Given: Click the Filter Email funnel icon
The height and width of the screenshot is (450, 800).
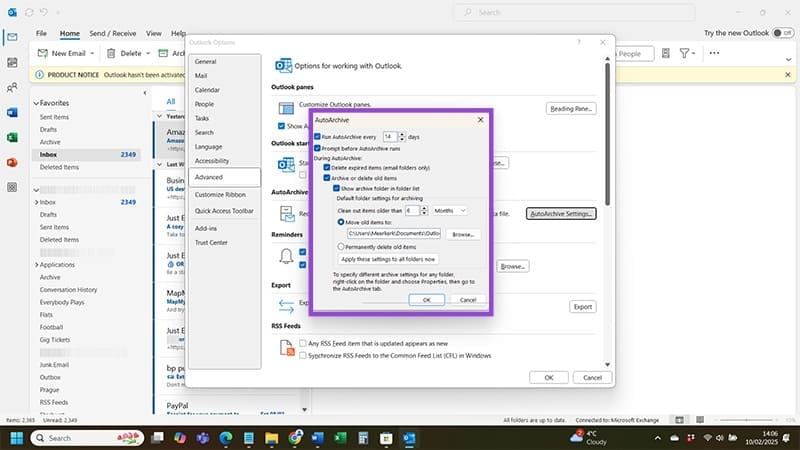Looking at the screenshot, I should (684, 53).
